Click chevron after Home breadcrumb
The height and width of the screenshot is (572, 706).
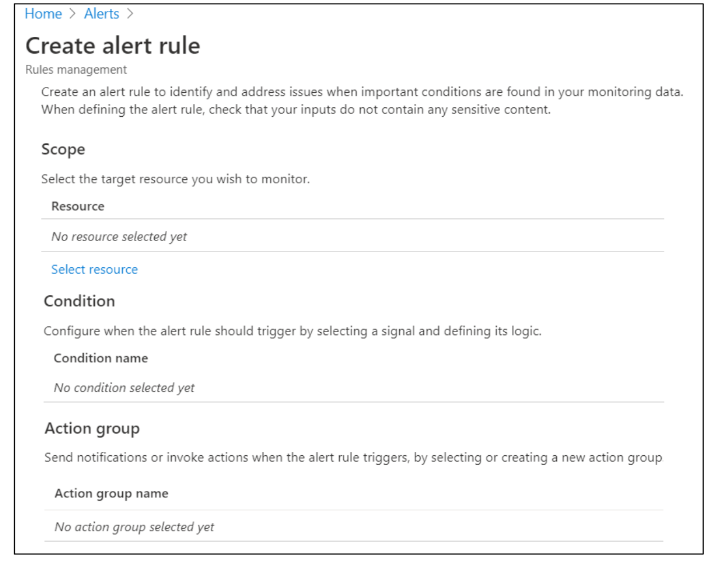(x=73, y=14)
